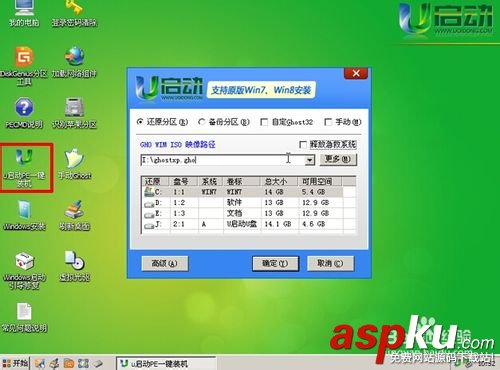Click the 总大小 column header
The image size is (500, 370).
(278, 181)
